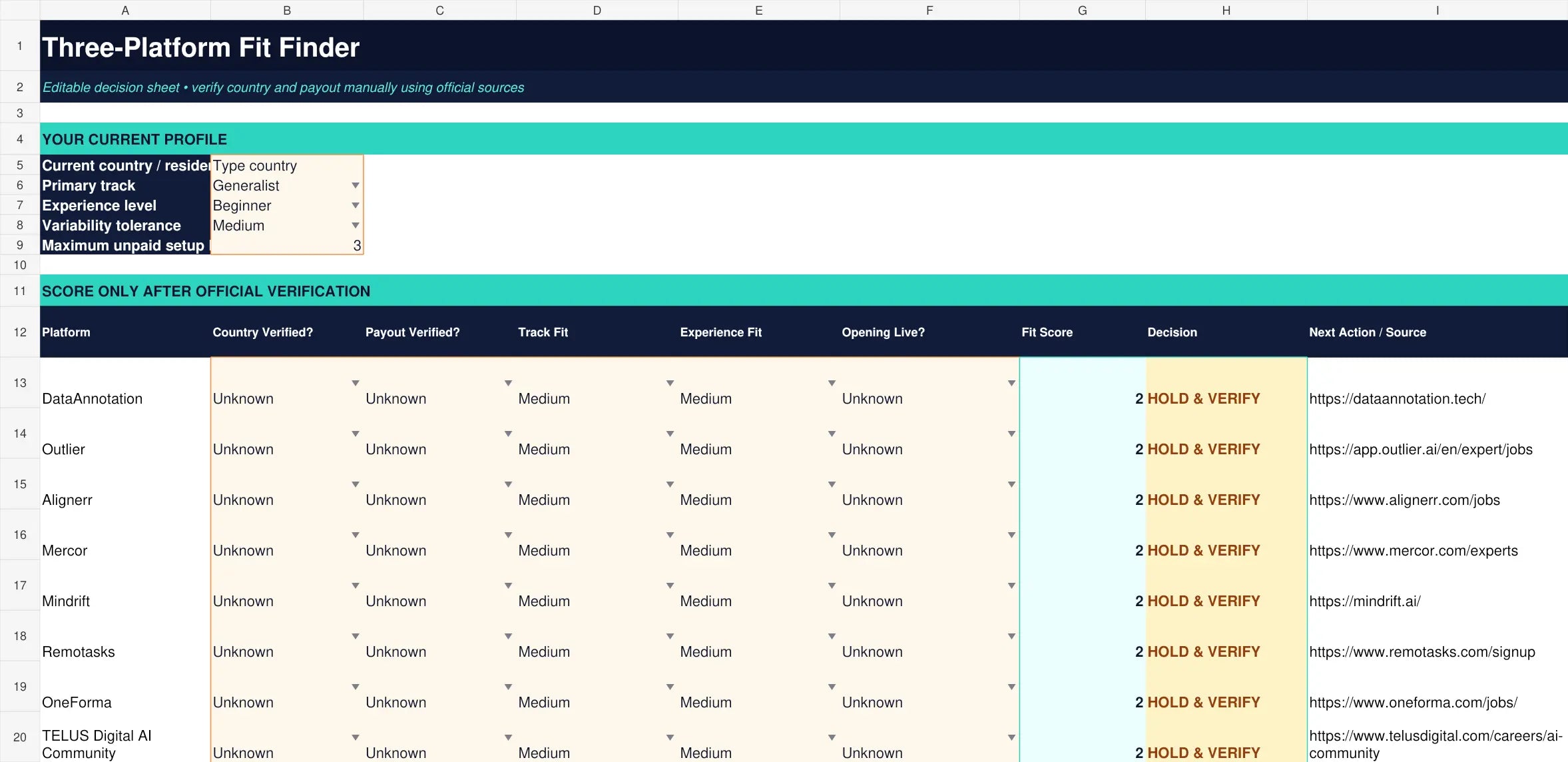This screenshot has height=762, width=1568.
Task: Select the Alignerr platform cell
Action: 125,484
